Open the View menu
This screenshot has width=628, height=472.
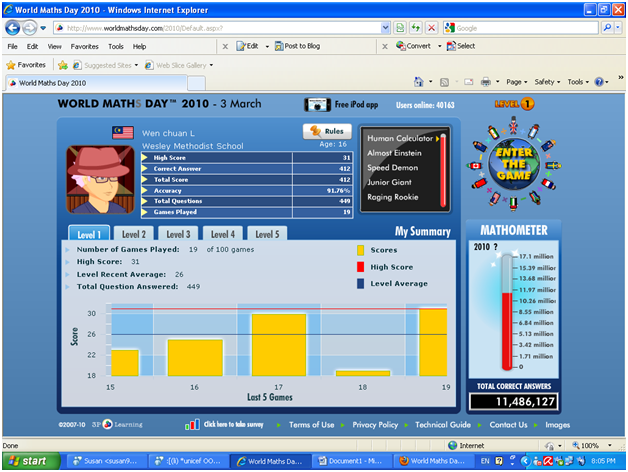(54, 46)
